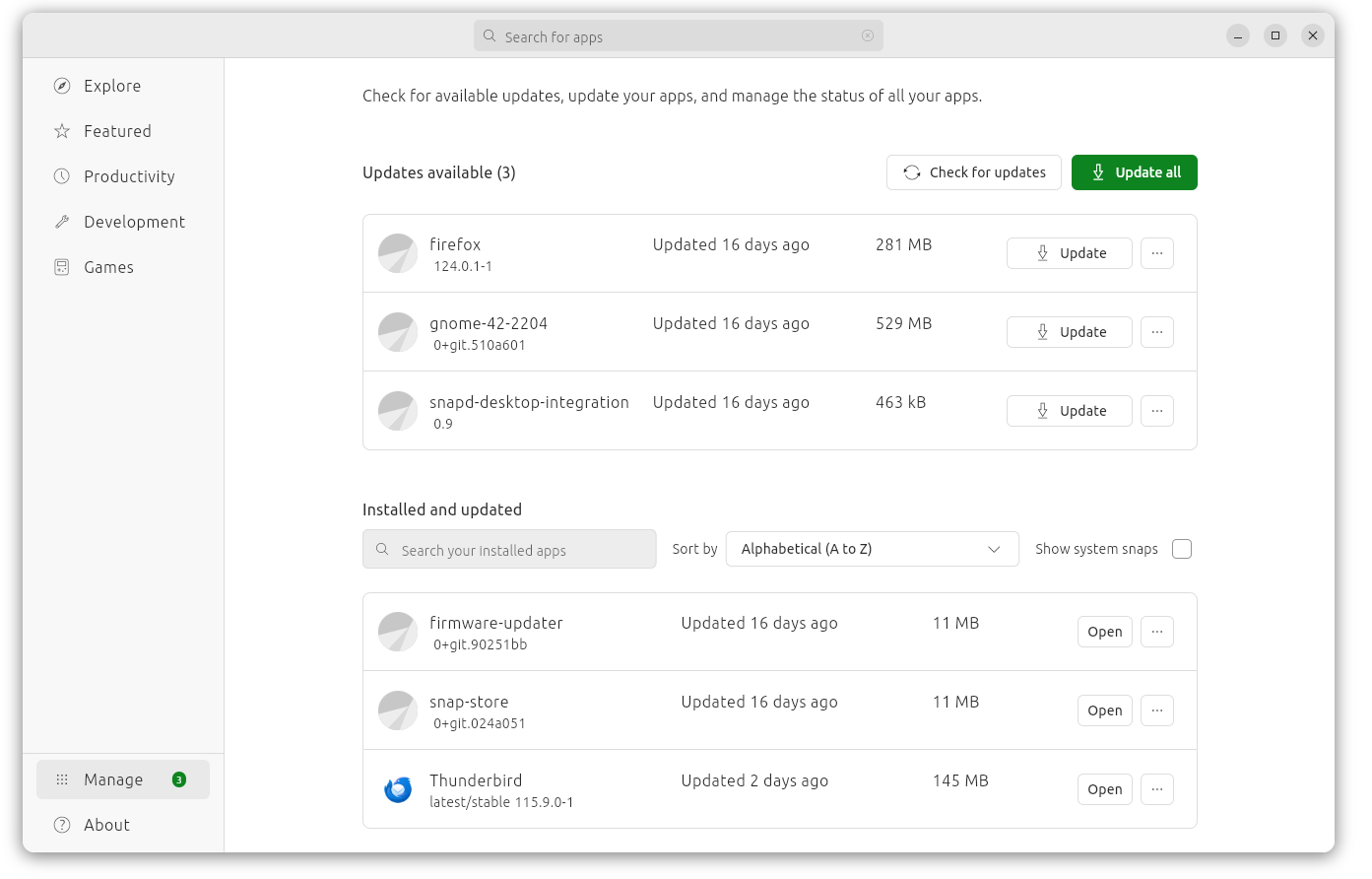1372x879 pixels.
Task: Click the Featured star icon
Action: [x=62, y=131]
